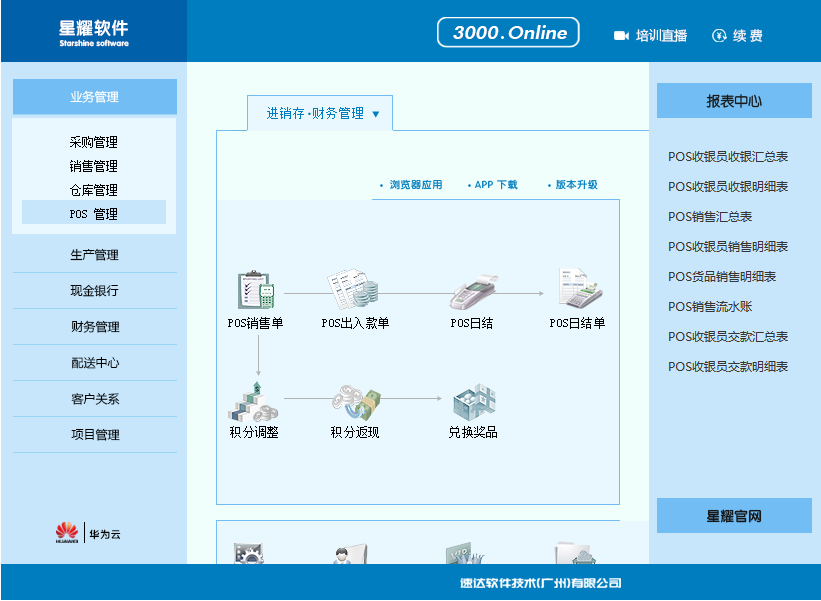Viewport: 821px width, 601px height.
Task: Click the yuan coin icon beside 续费
Action: point(719,36)
